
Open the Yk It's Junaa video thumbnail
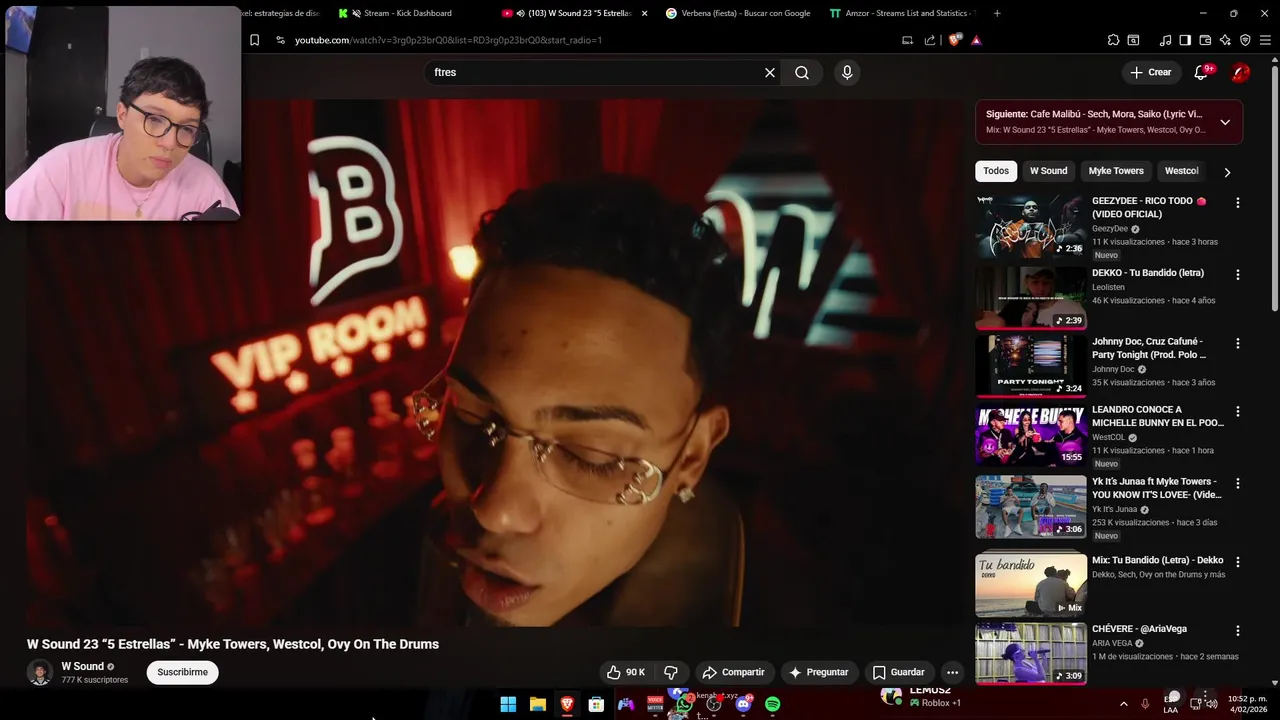1031,507
